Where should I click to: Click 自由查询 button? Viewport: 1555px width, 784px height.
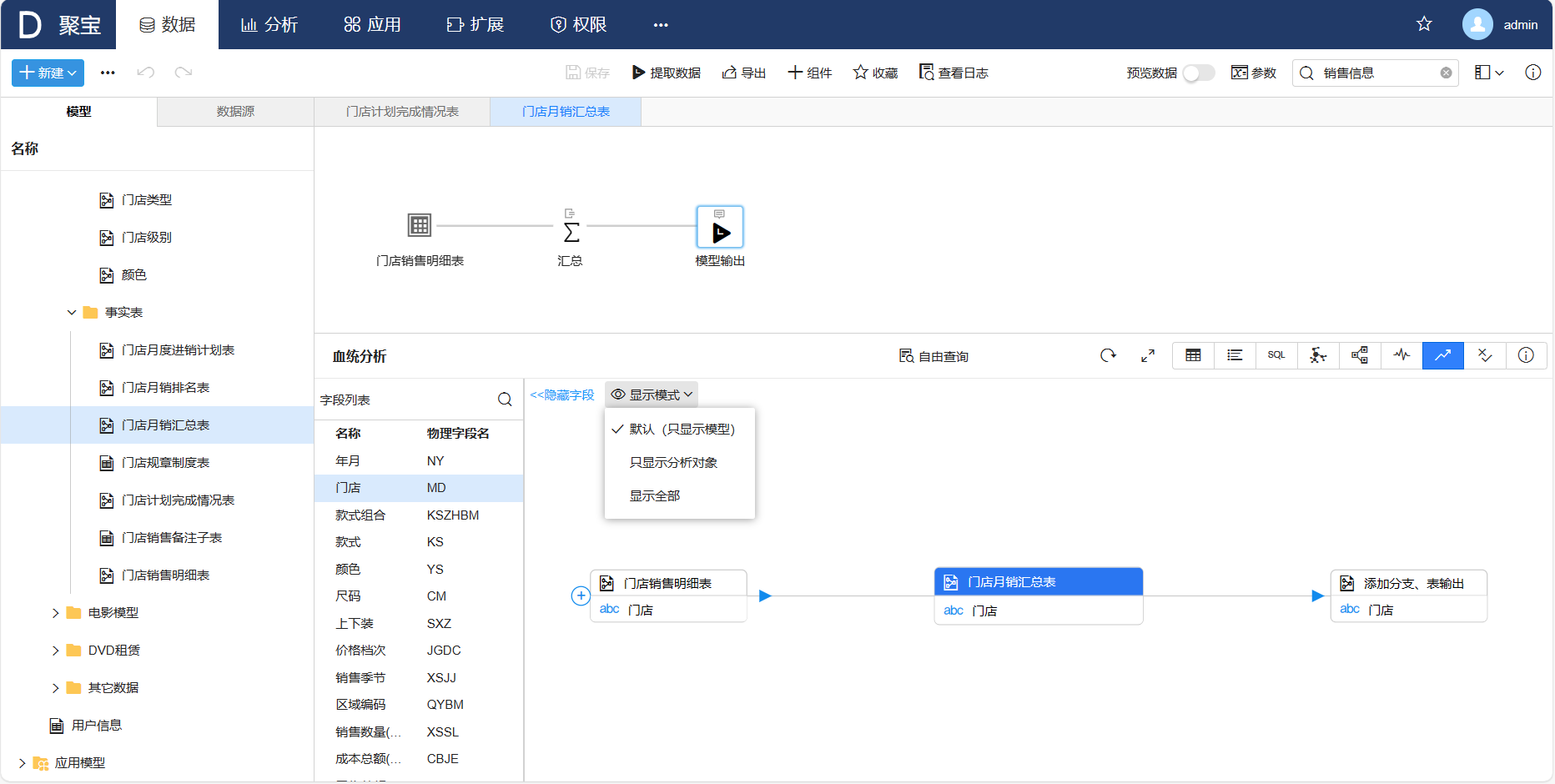(934, 356)
